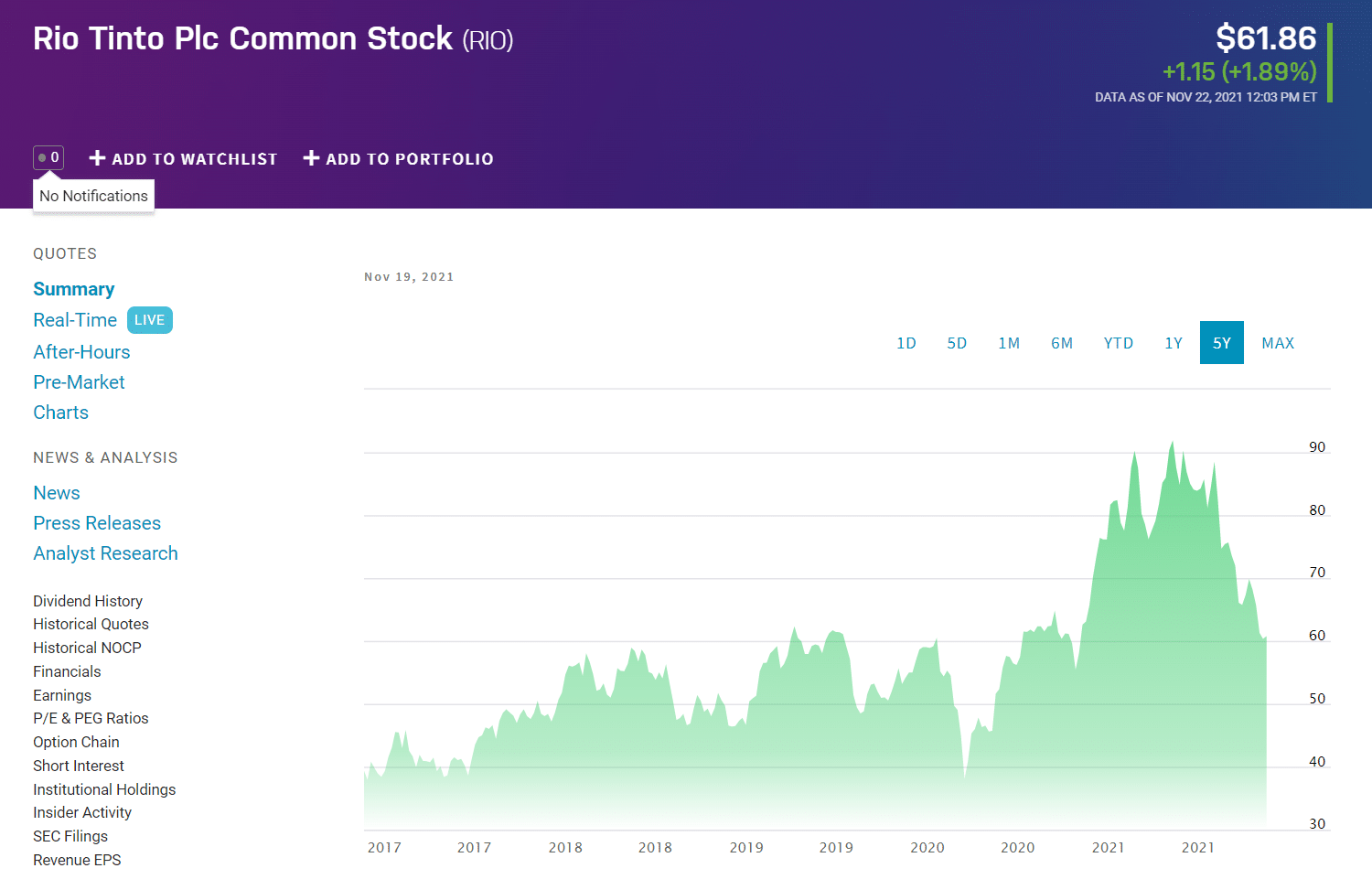Open Historical NOCP

click(87, 648)
